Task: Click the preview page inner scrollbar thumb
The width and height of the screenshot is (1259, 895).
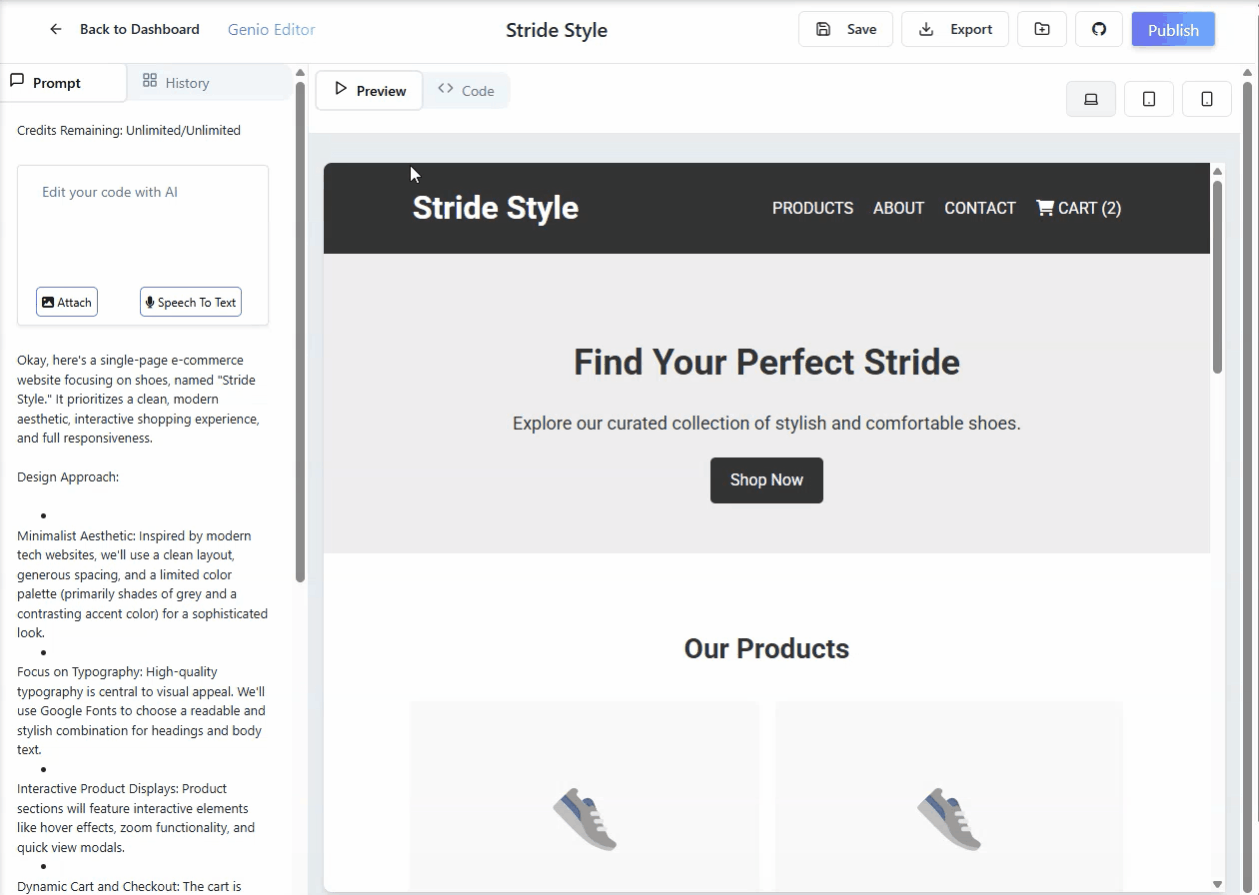Action: [1217, 276]
